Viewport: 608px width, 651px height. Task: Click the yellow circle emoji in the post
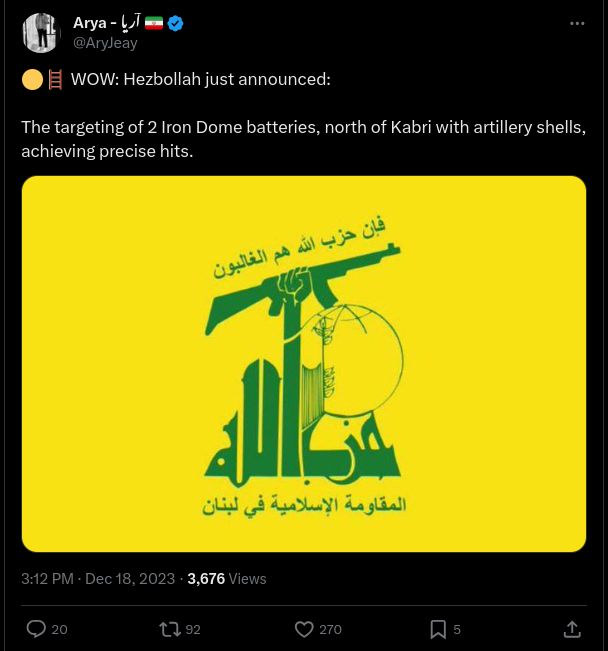31,80
